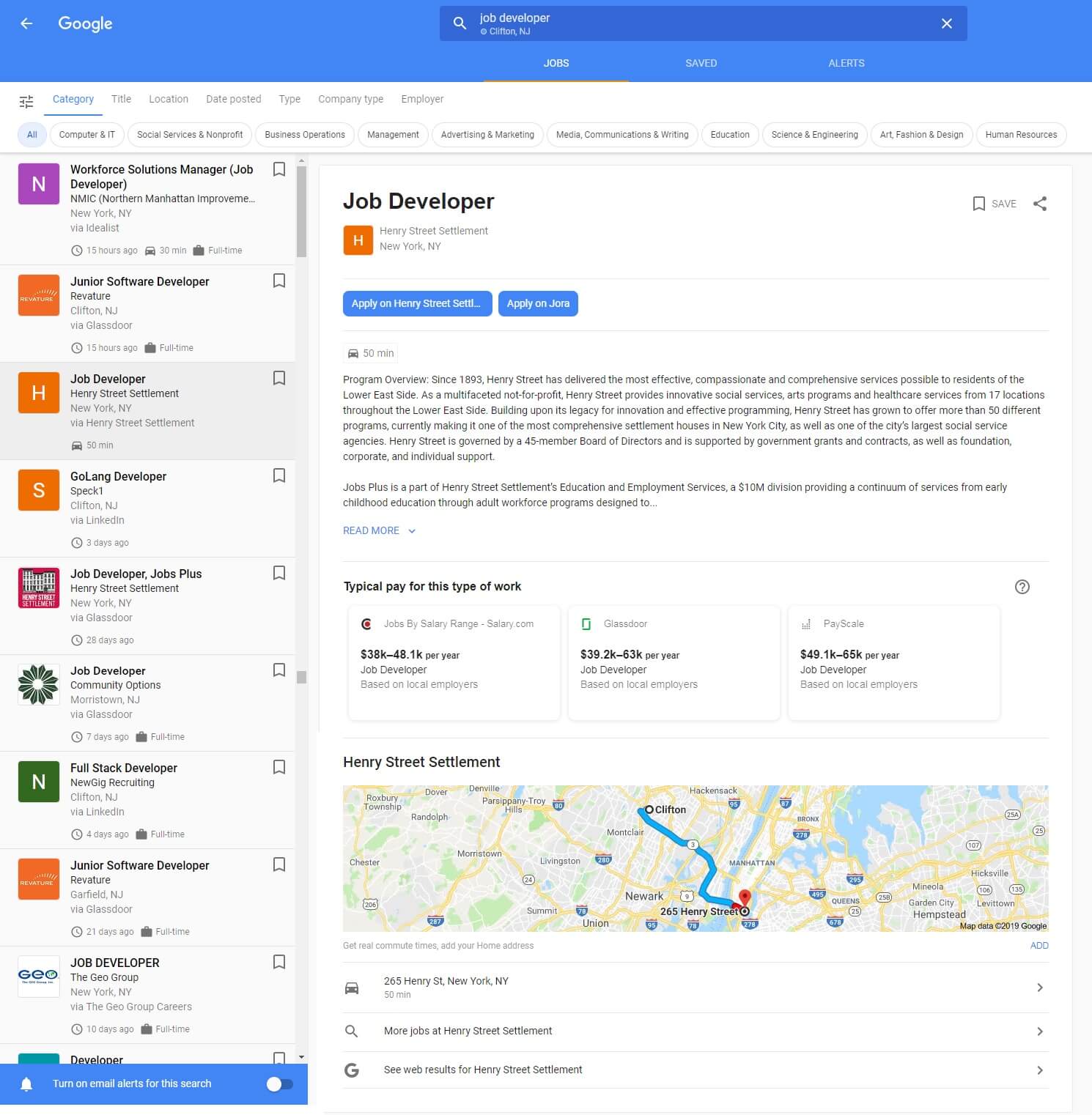
Task: Expand 265 Henry St directions chevron
Action: tap(1039, 988)
